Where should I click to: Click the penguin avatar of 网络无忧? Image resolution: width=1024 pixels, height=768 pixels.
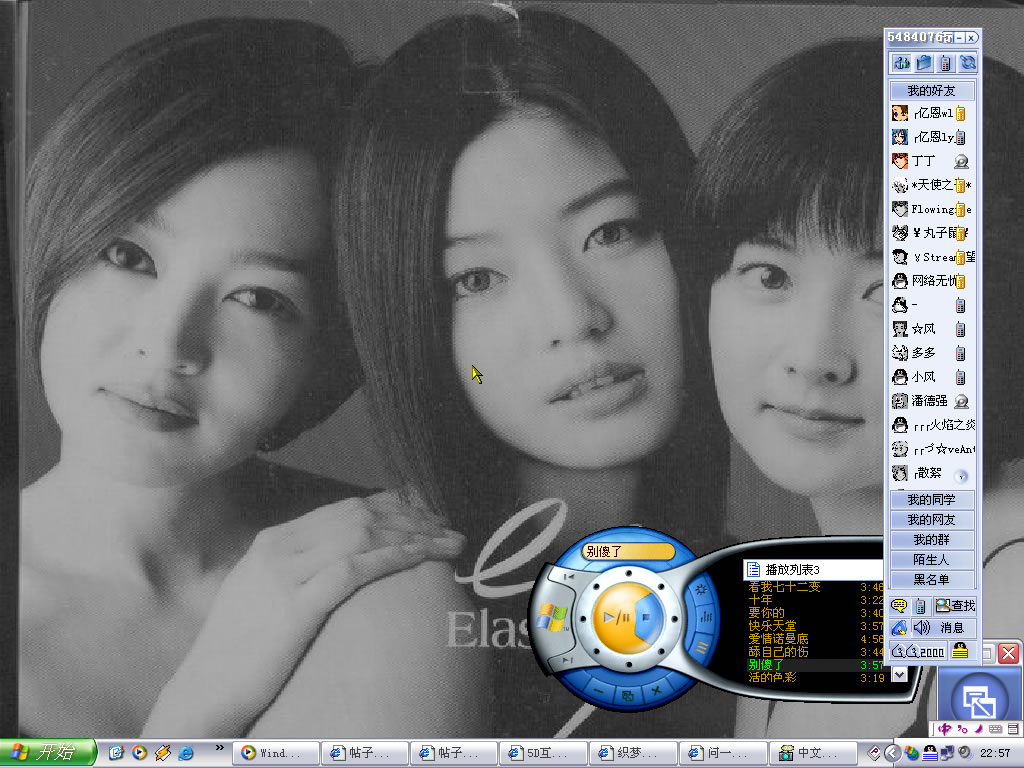(x=900, y=281)
